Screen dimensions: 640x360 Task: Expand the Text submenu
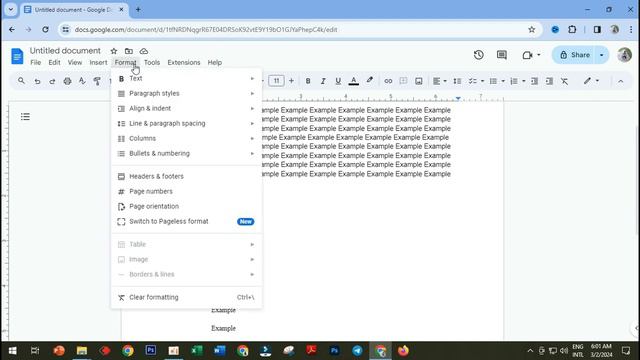[x=186, y=78]
